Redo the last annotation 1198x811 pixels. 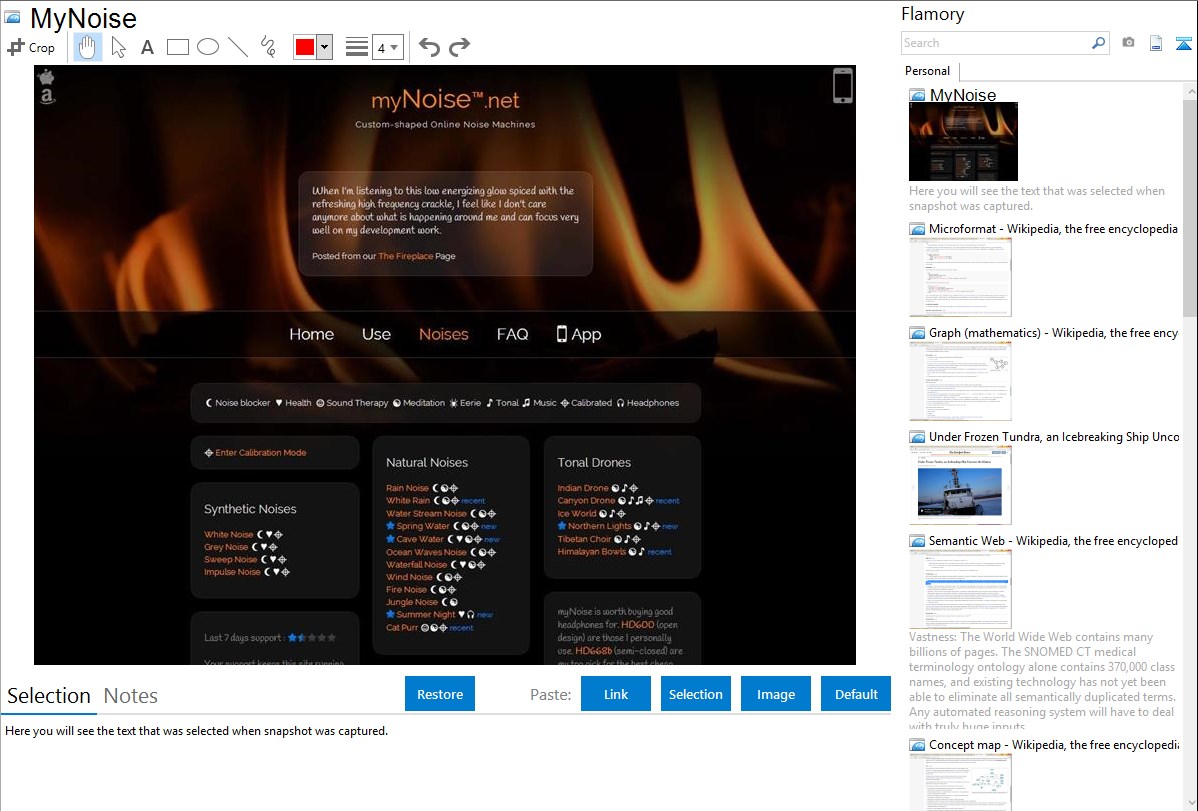point(459,47)
